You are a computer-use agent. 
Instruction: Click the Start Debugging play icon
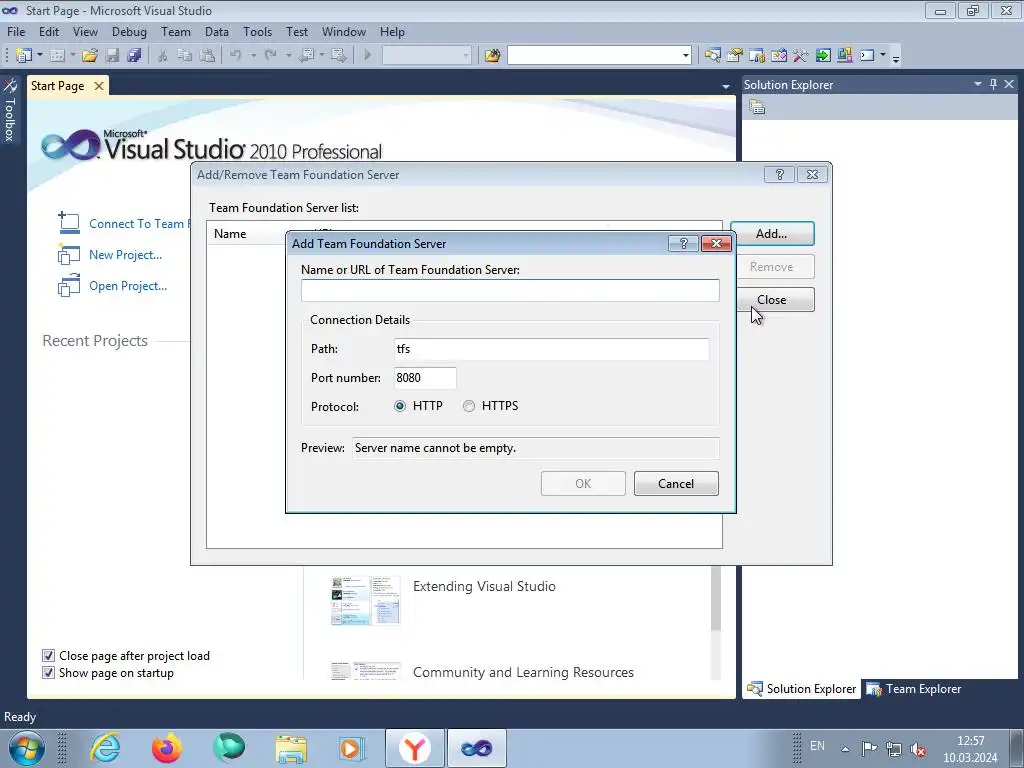[368, 56]
